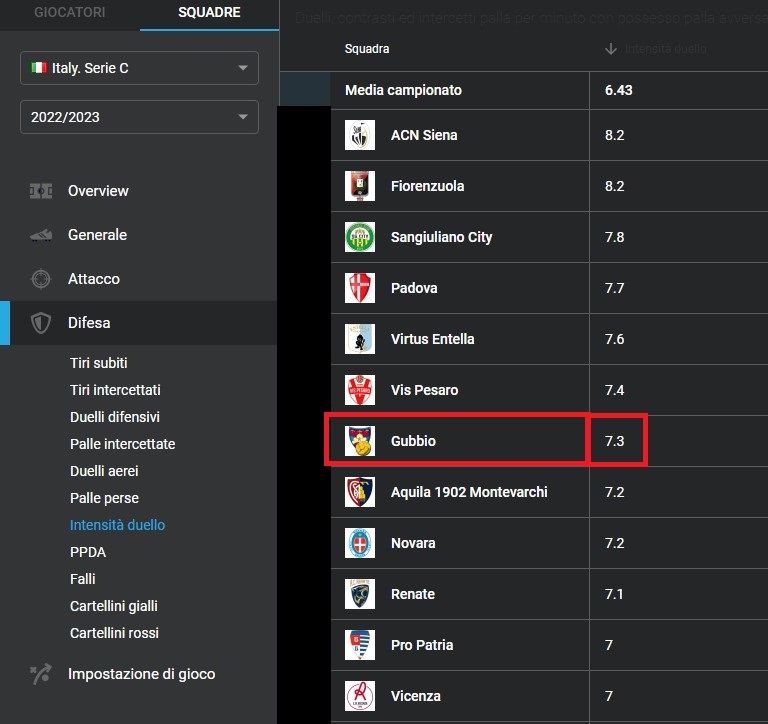Select Cartellini rossi stat
Image resolution: width=768 pixels, height=724 pixels.
coord(114,633)
